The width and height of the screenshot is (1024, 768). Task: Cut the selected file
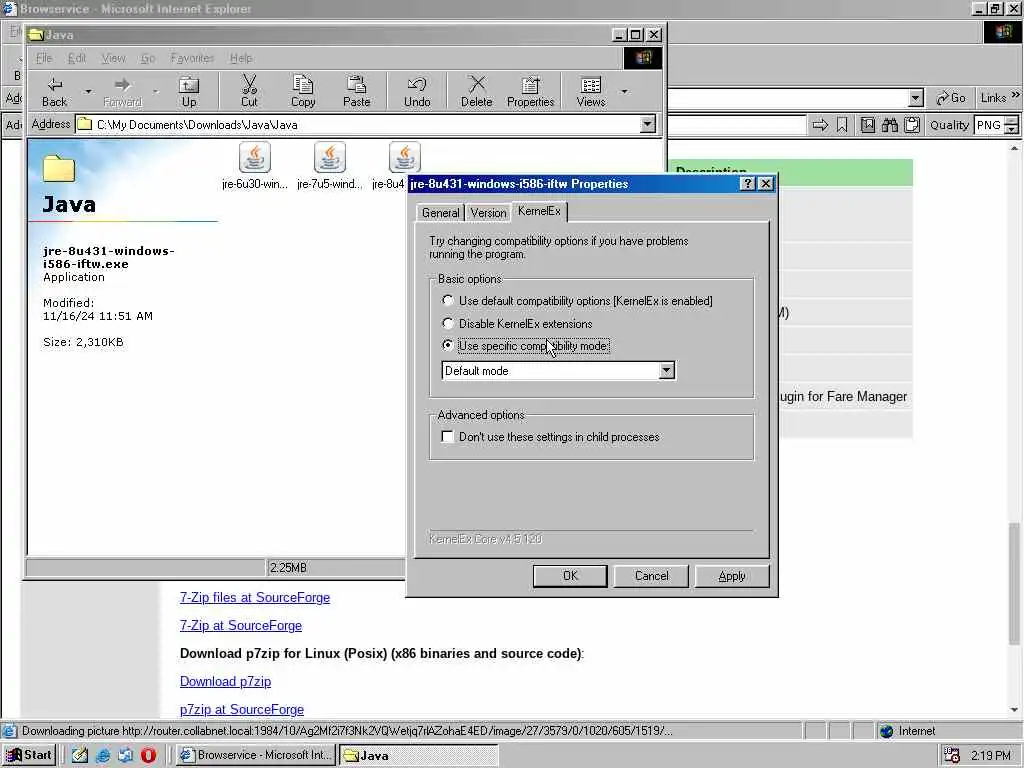(249, 91)
